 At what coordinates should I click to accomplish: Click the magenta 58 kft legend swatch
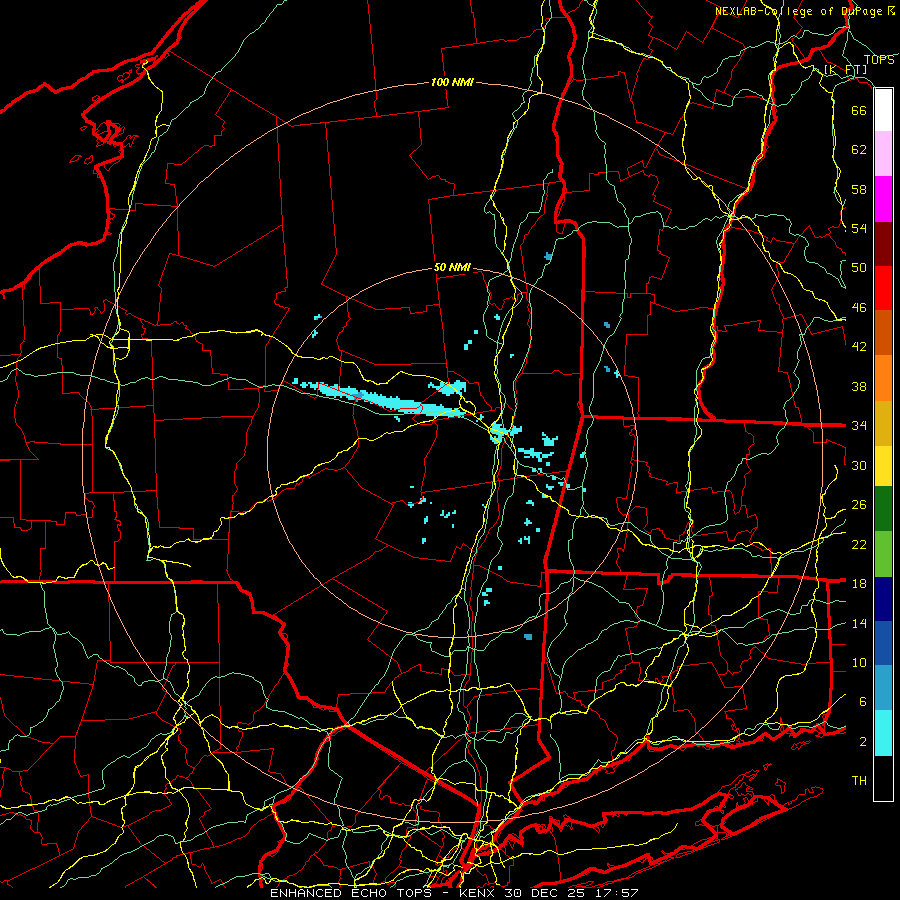coord(883,199)
